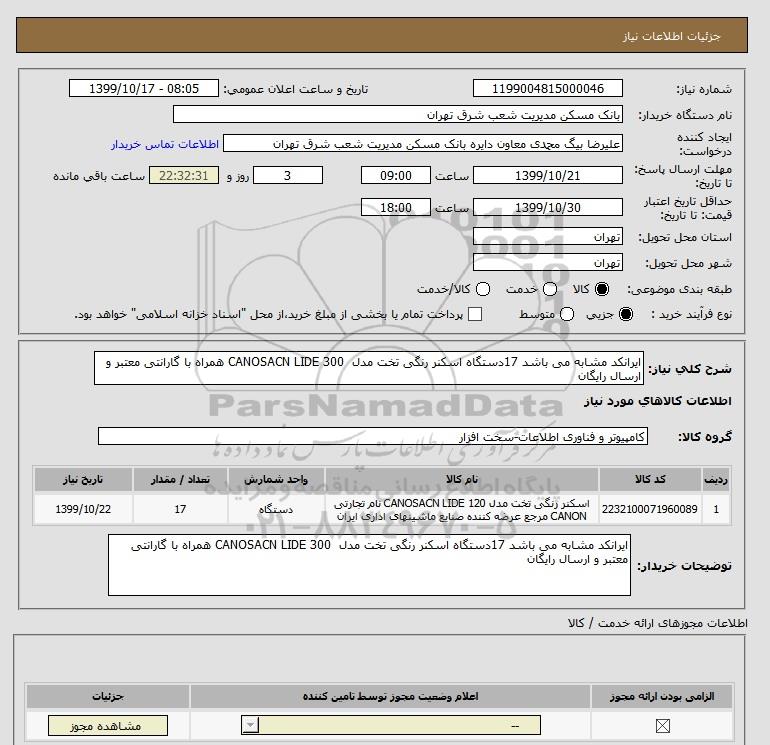The width and height of the screenshot is (770, 745).
Task: Toggle the الزامی بودن ارائه مجوز checkbox
Action: pos(661,726)
